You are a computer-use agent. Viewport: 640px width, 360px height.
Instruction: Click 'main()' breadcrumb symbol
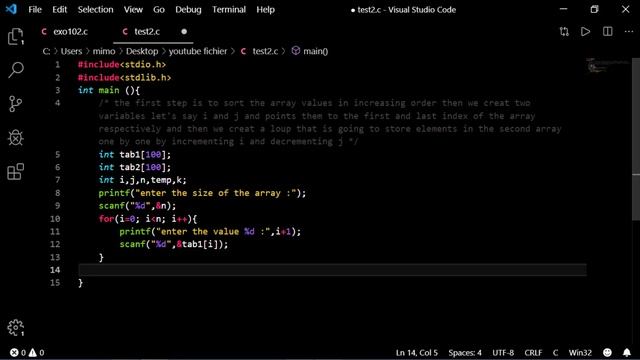pos(316,51)
